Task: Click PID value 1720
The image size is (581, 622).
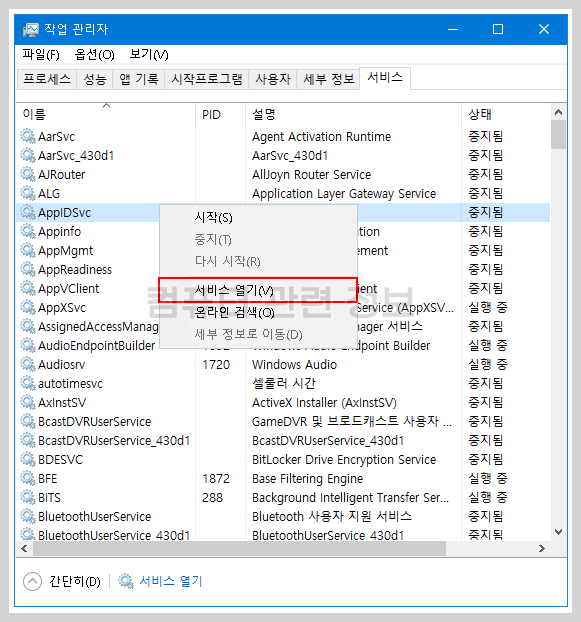Action: [216, 365]
